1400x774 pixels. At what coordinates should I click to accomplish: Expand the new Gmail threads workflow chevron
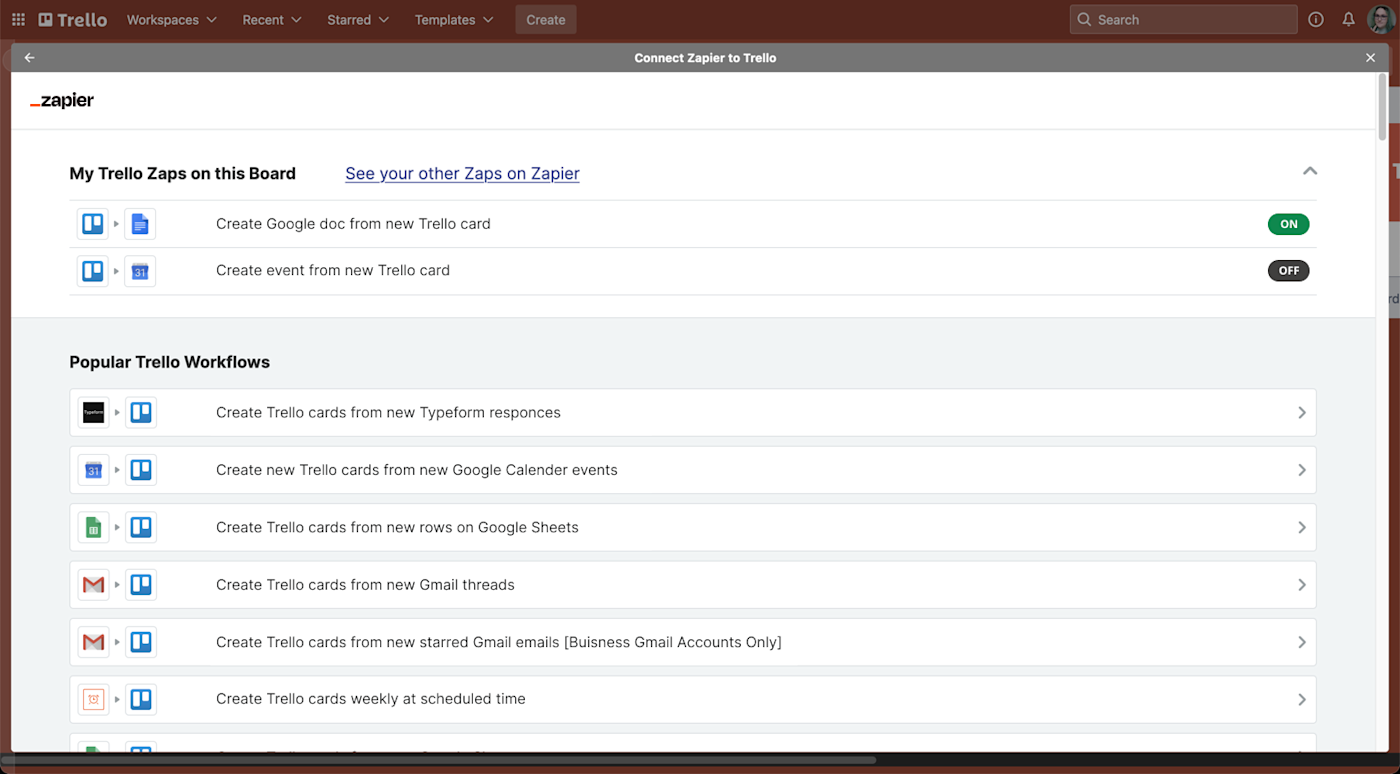pos(1302,585)
